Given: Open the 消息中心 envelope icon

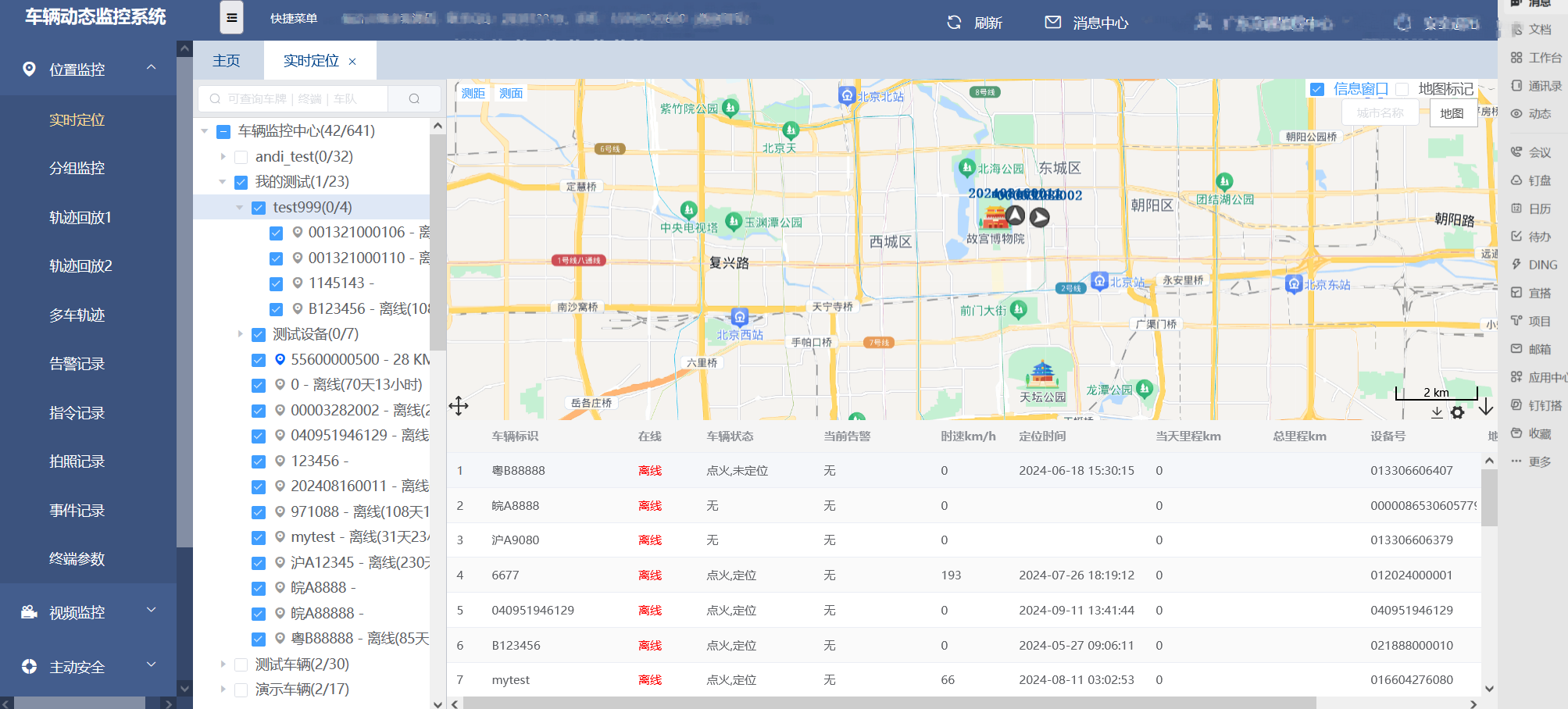Looking at the screenshot, I should (1052, 23).
